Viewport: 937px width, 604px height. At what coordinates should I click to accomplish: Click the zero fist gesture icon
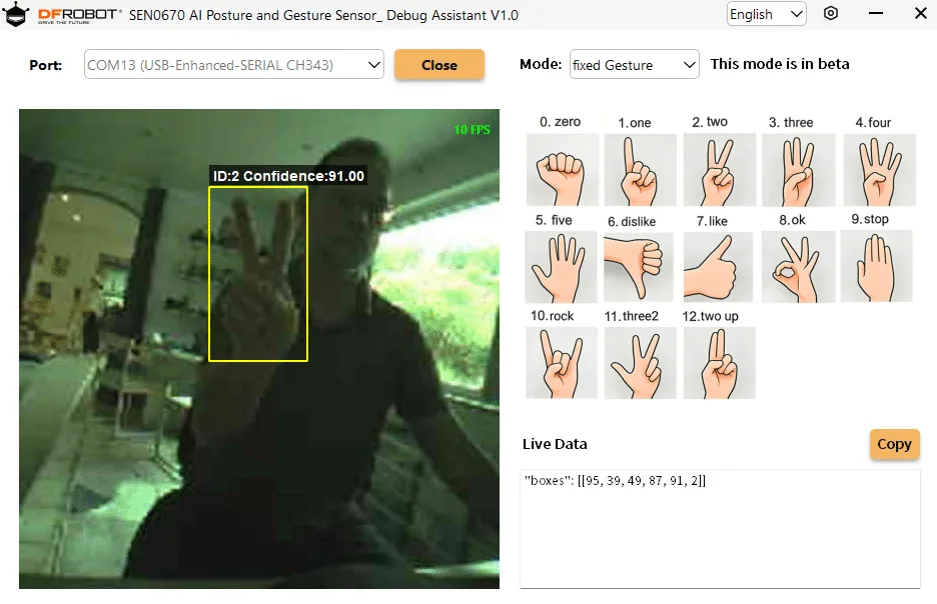562,170
